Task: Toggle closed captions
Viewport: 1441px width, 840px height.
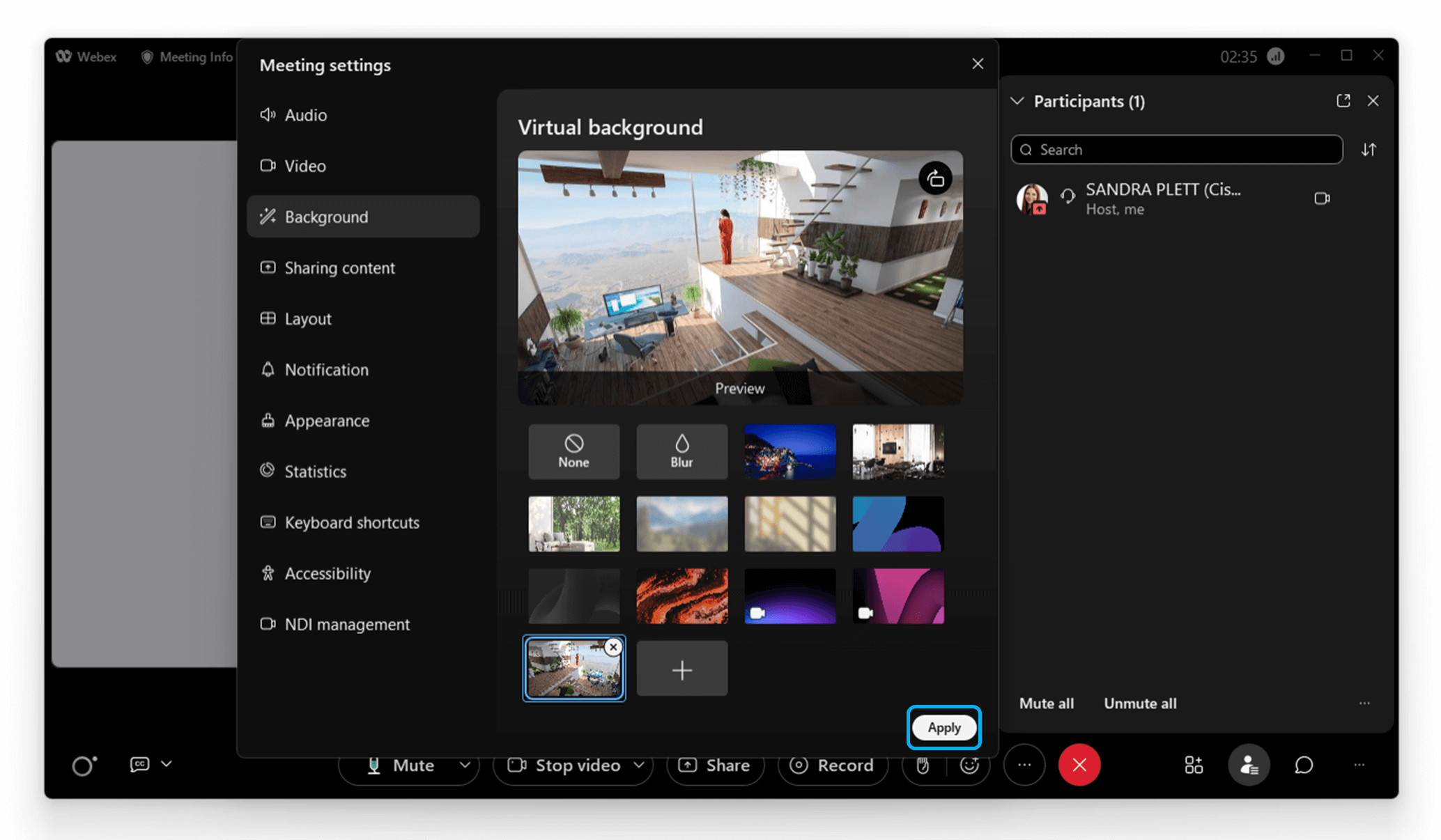Action: coord(139,764)
